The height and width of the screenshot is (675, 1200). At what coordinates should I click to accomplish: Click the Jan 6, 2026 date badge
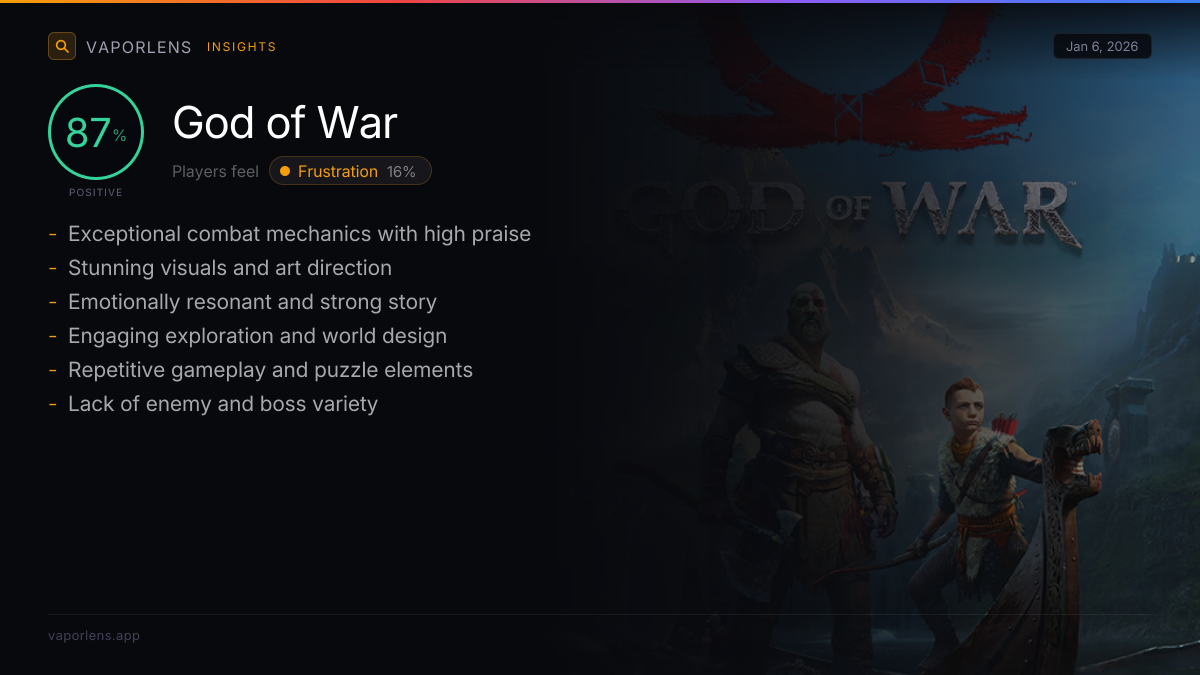point(1102,46)
